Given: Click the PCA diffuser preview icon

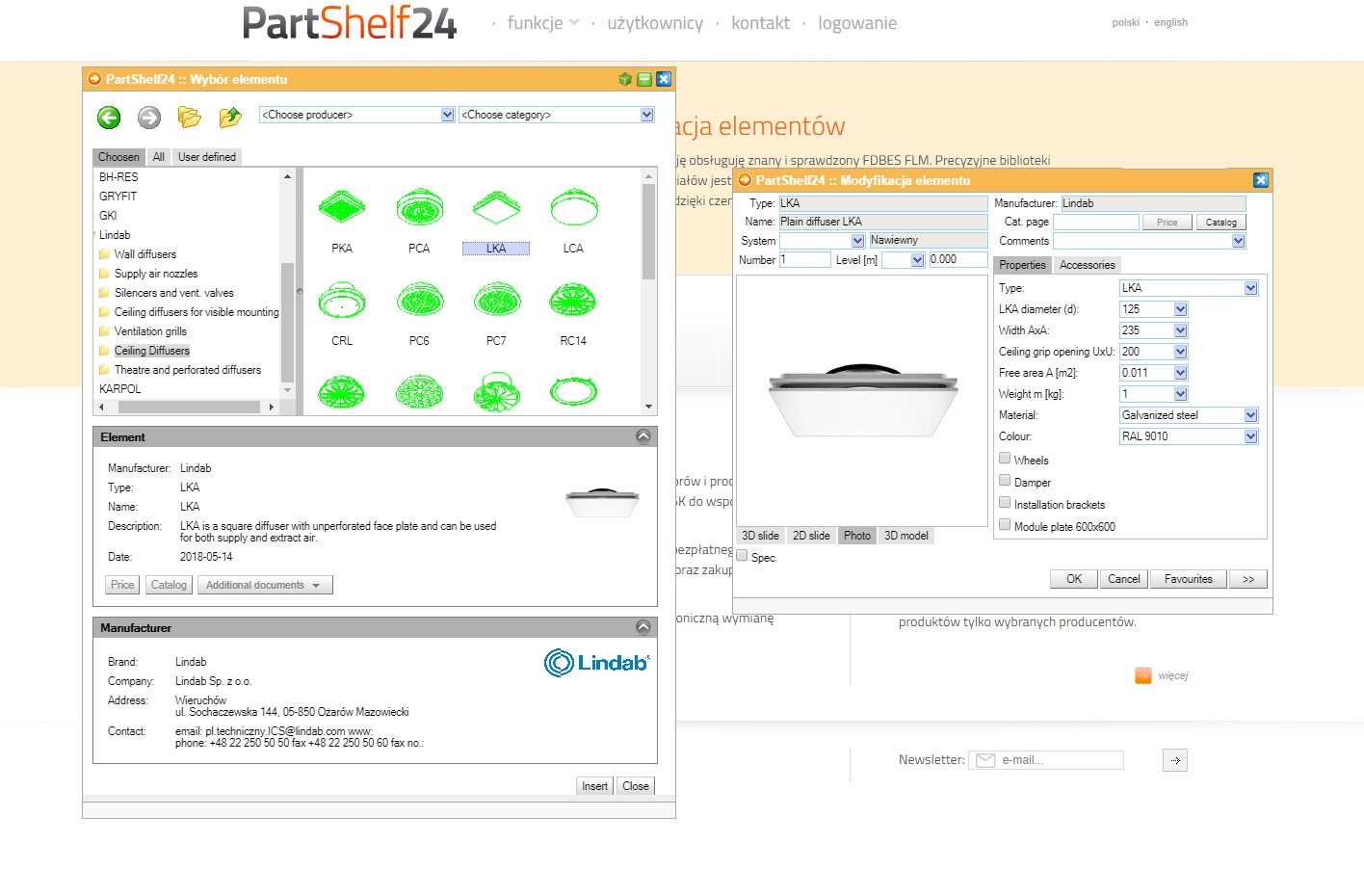Looking at the screenshot, I should coord(419,205).
